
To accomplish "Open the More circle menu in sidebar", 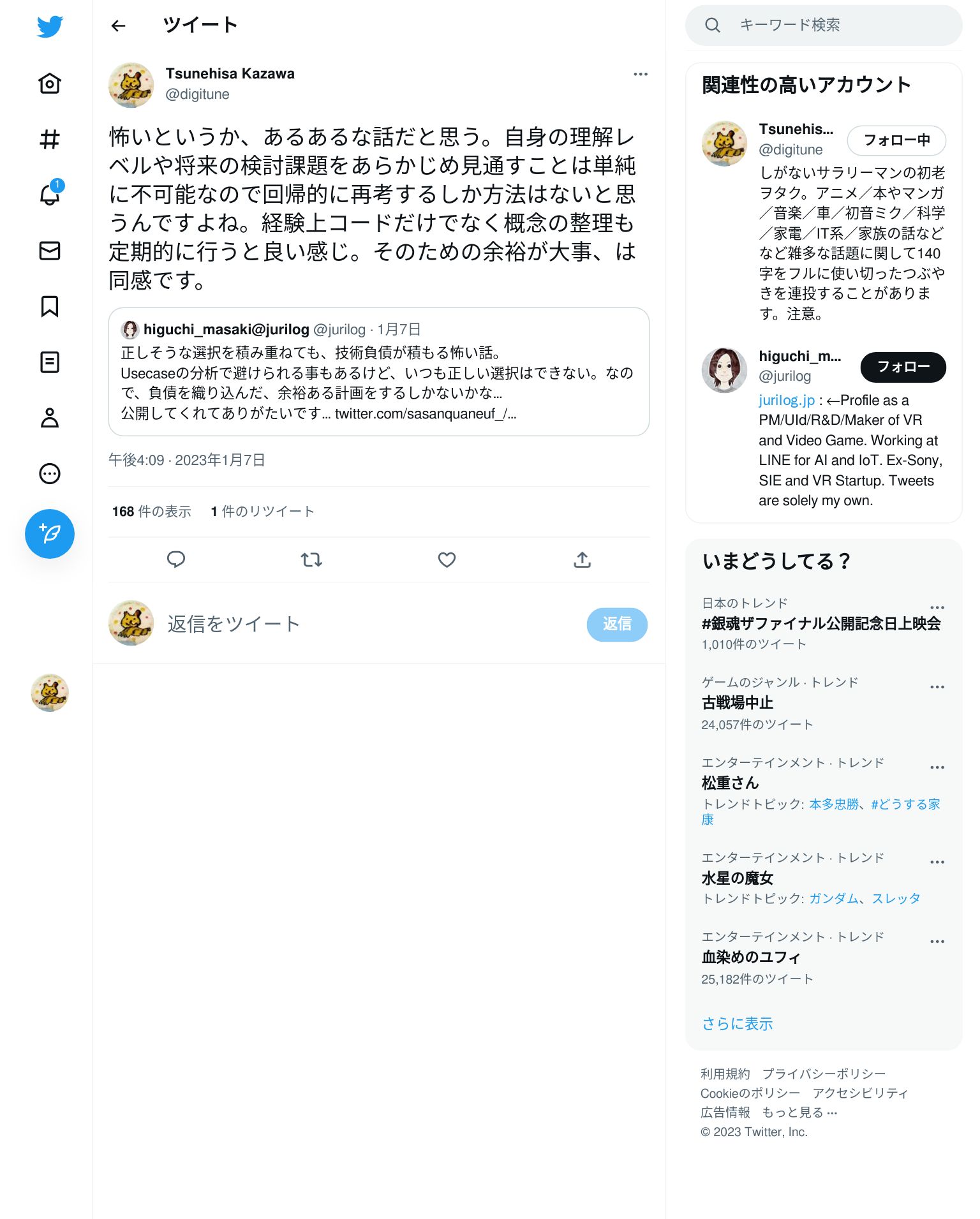I will coord(50,474).
